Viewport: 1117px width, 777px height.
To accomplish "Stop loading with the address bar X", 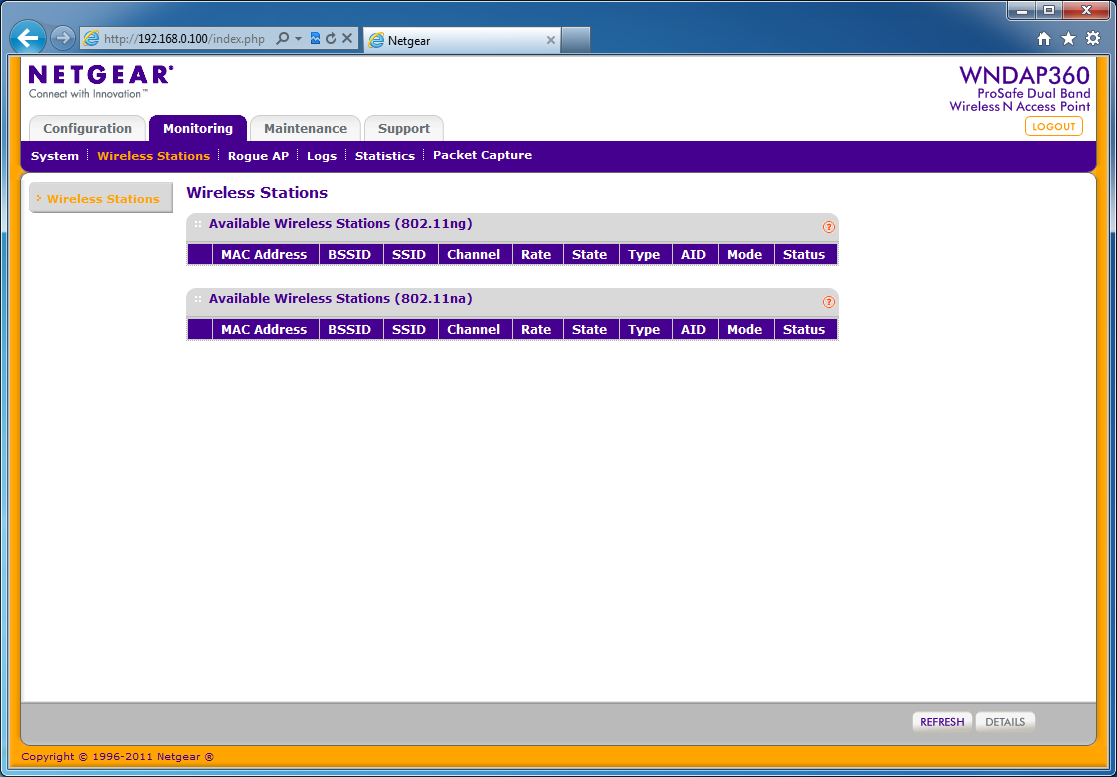I will [x=347, y=38].
